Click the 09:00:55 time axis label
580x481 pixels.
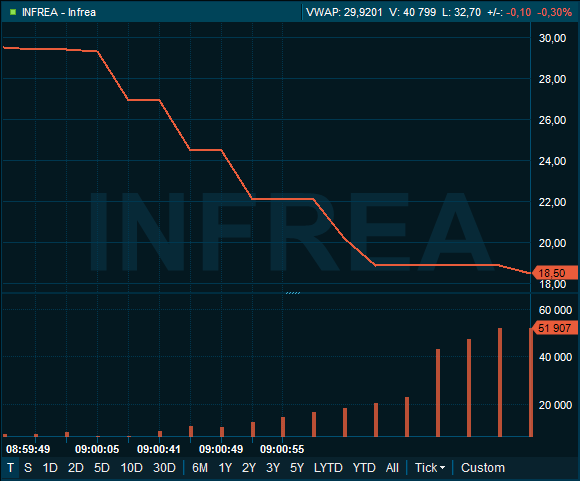click(282, 449)
